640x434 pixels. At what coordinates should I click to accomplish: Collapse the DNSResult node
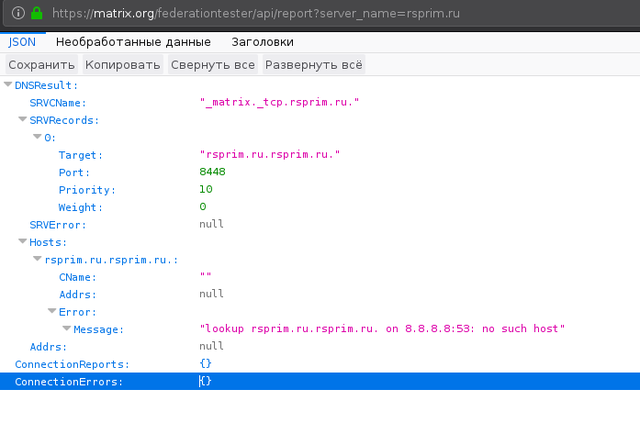(x=8, y=85)
